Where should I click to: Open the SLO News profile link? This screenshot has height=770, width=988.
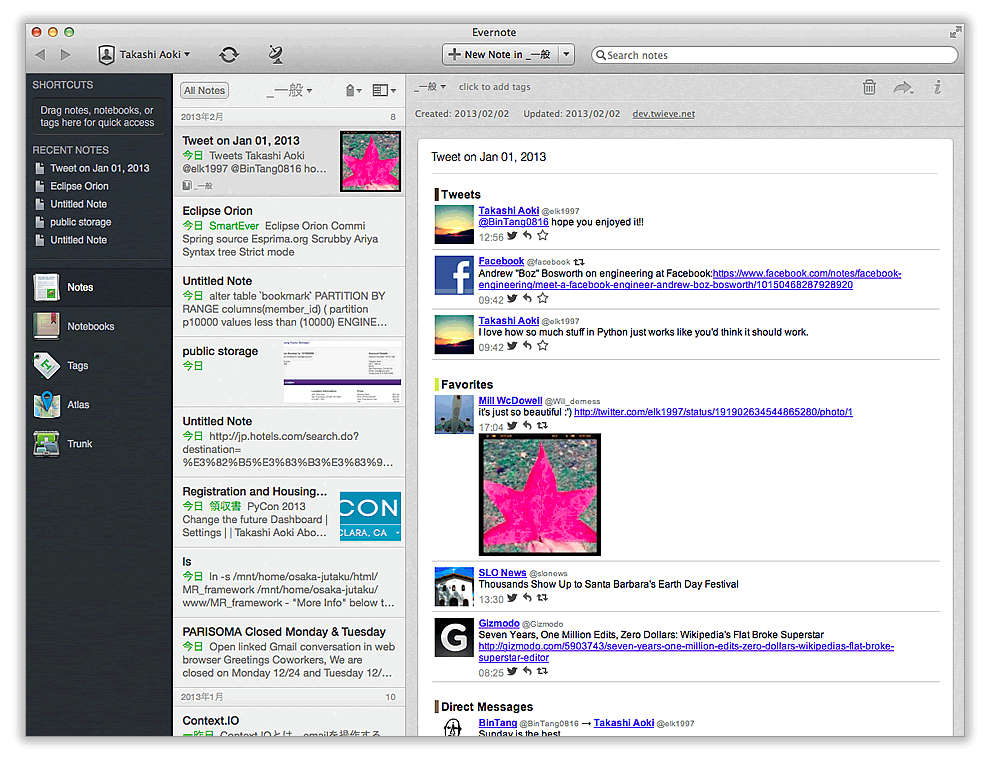(x=502, y=573)
